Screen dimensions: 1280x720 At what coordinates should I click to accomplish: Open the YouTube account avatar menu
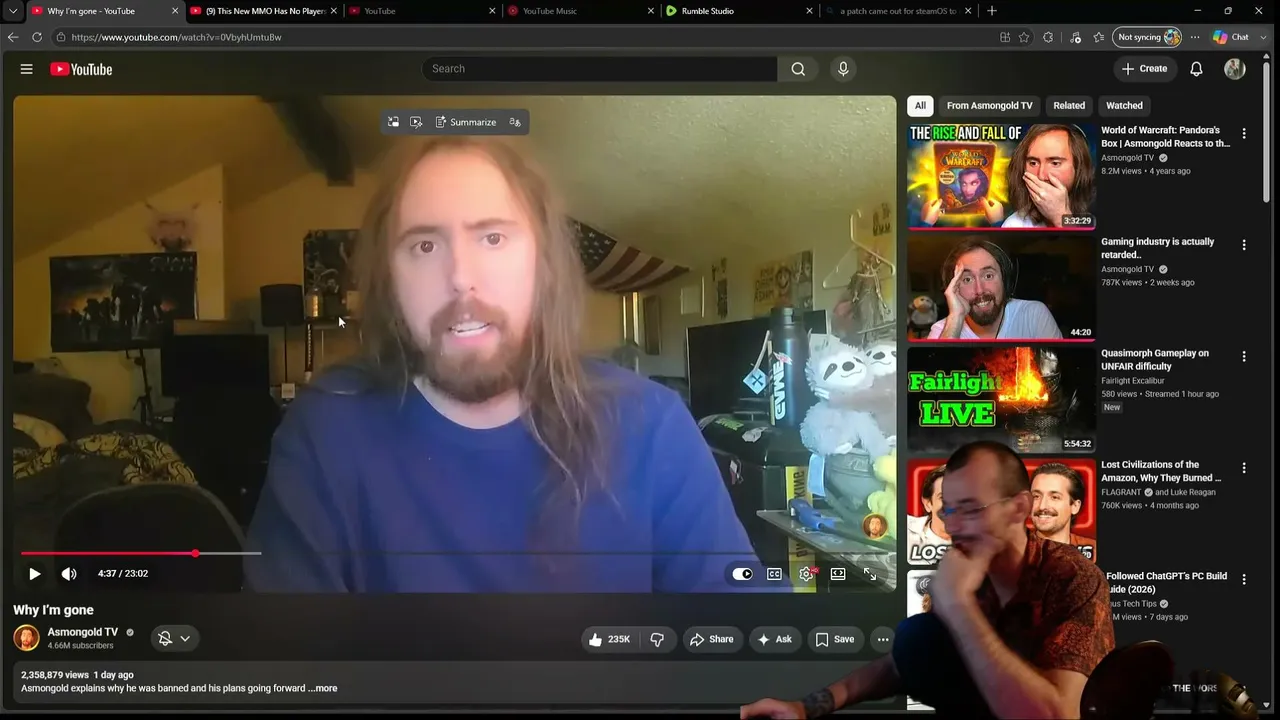(x=1235, y=69)
